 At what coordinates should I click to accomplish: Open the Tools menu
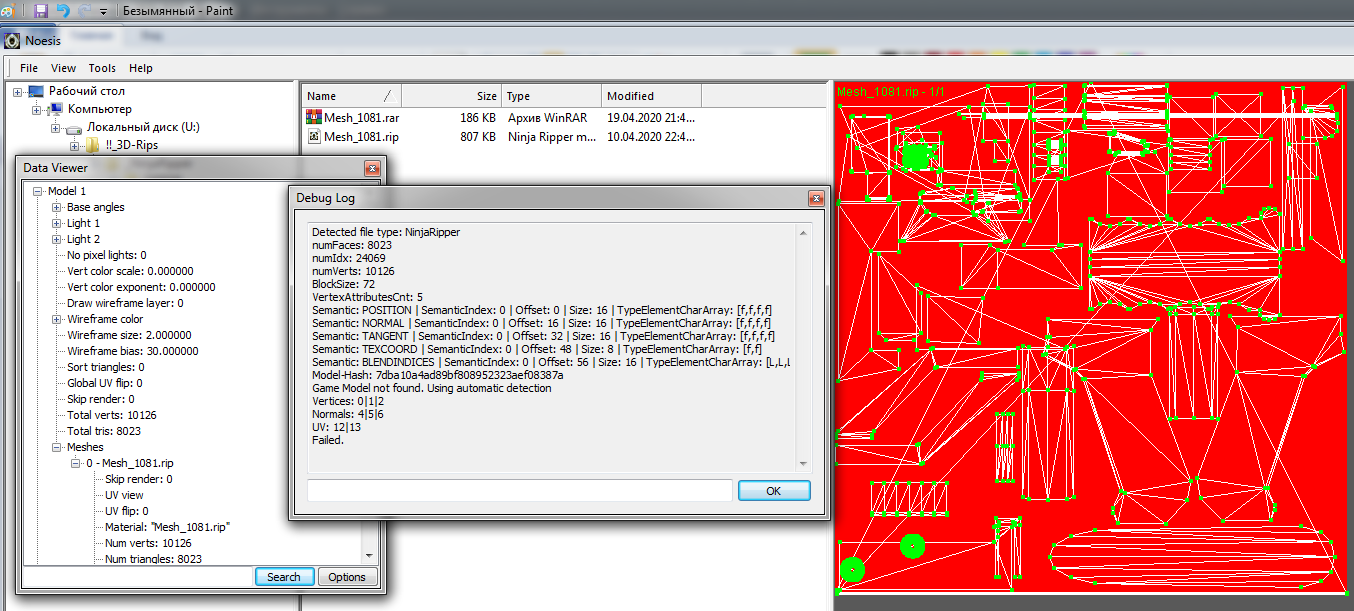(x=102, y=68)
